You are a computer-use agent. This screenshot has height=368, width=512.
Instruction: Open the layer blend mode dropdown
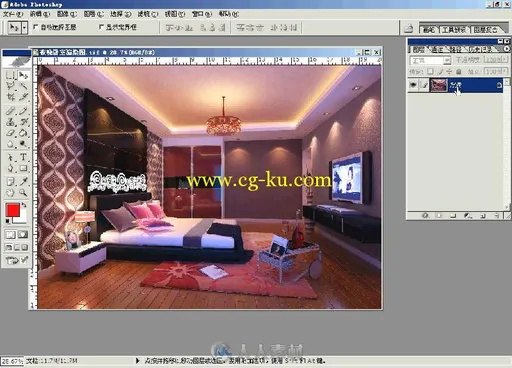click(447, 60)
